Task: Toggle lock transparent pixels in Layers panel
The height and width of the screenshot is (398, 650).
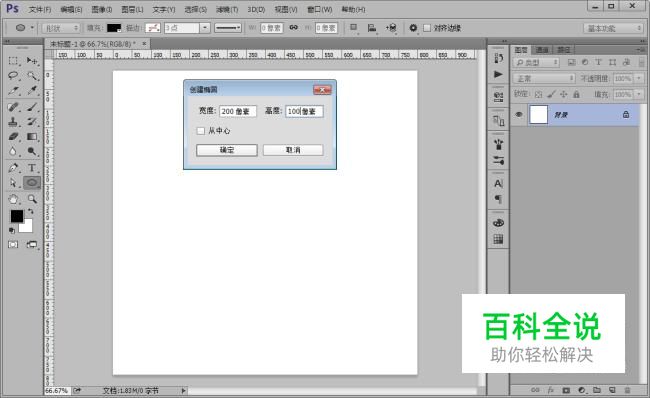Action: point(538,95)
